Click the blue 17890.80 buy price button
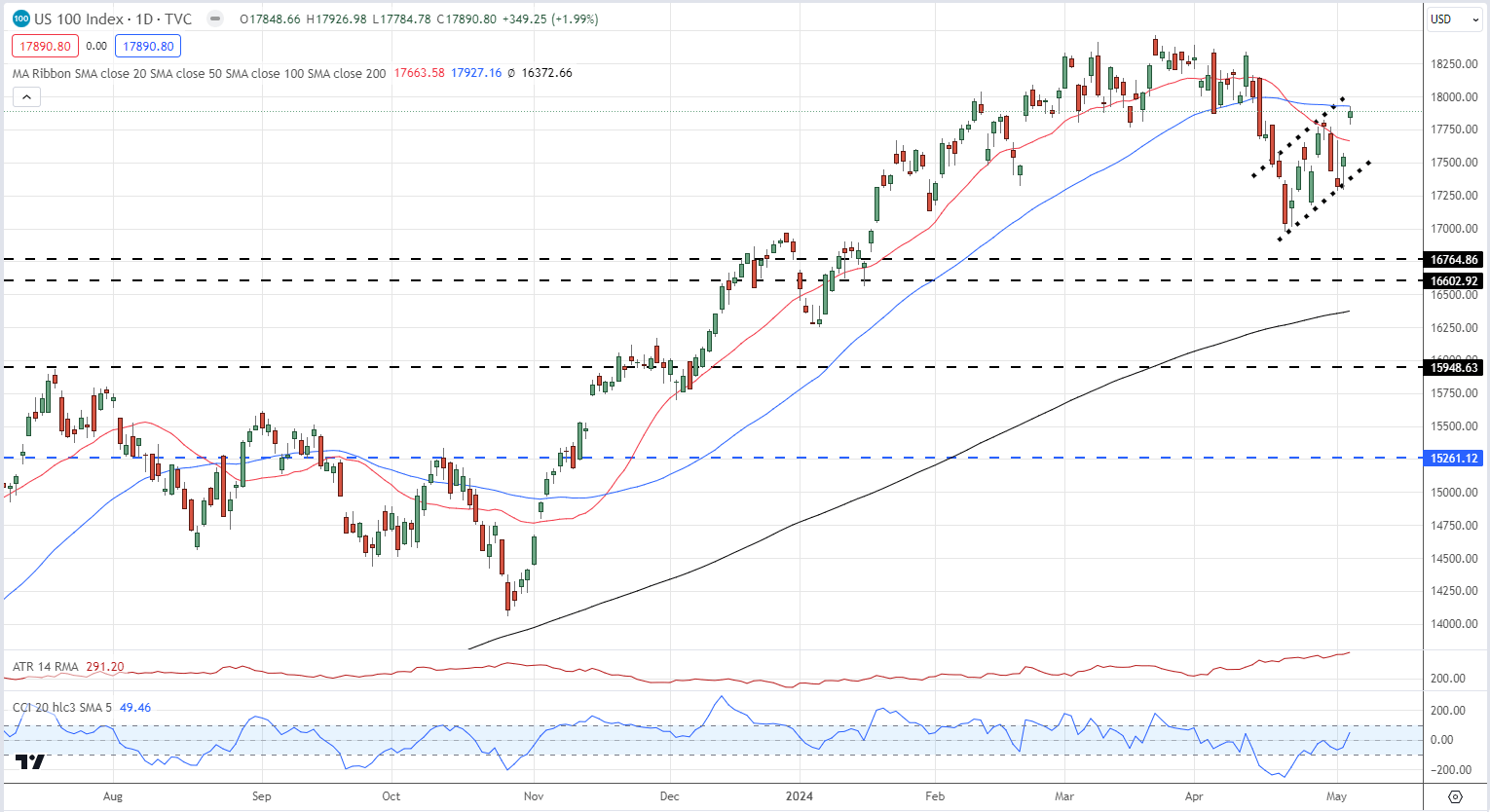This screenshot has width=1490, height=812. click(x=148, y=46)
